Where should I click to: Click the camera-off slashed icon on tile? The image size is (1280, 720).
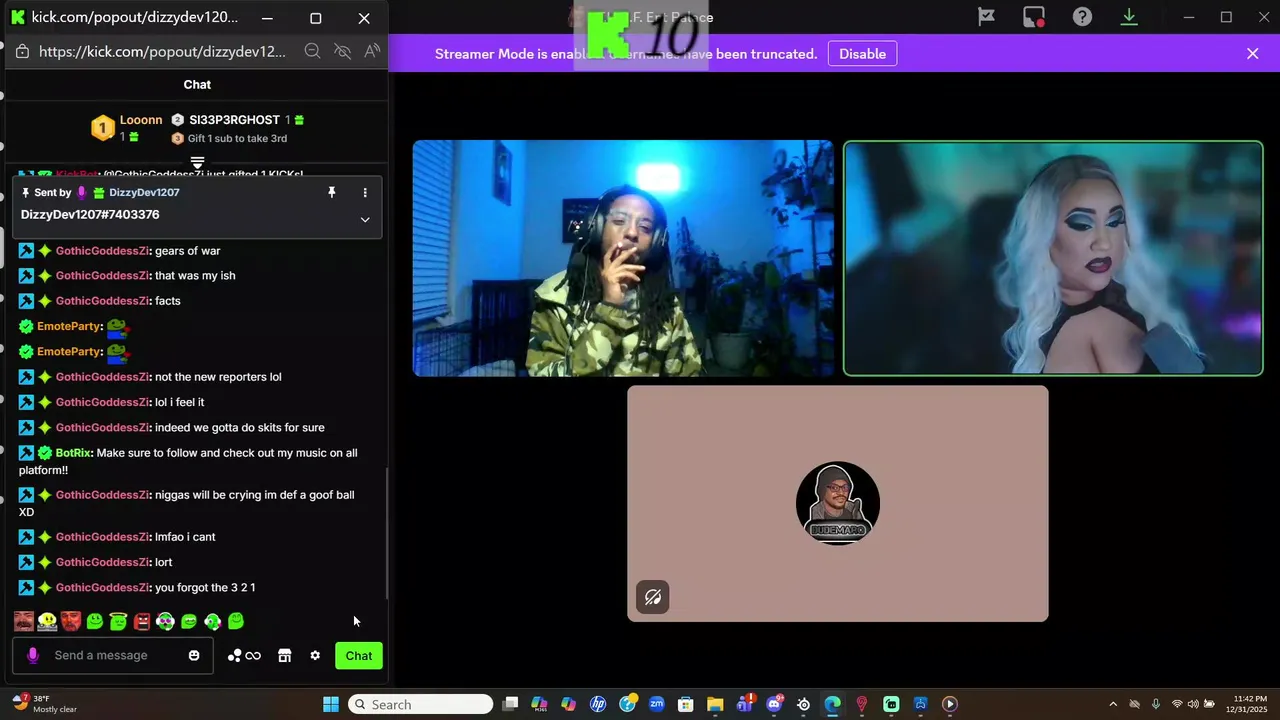coord(653,597)
